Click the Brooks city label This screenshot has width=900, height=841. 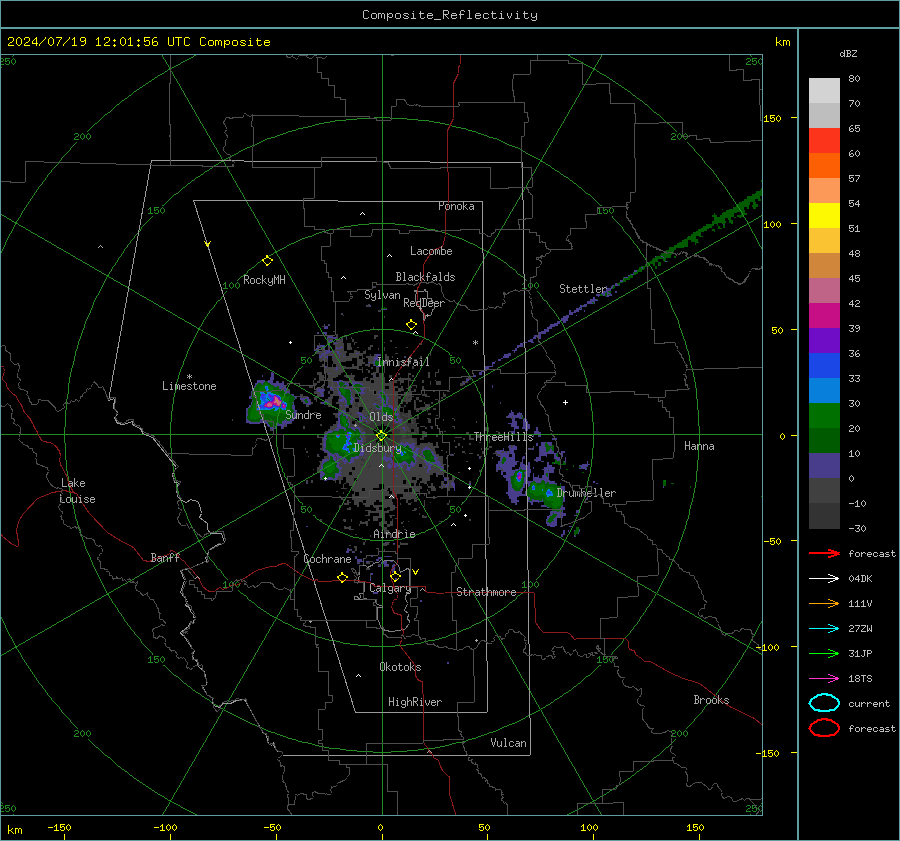pos(711,700)
